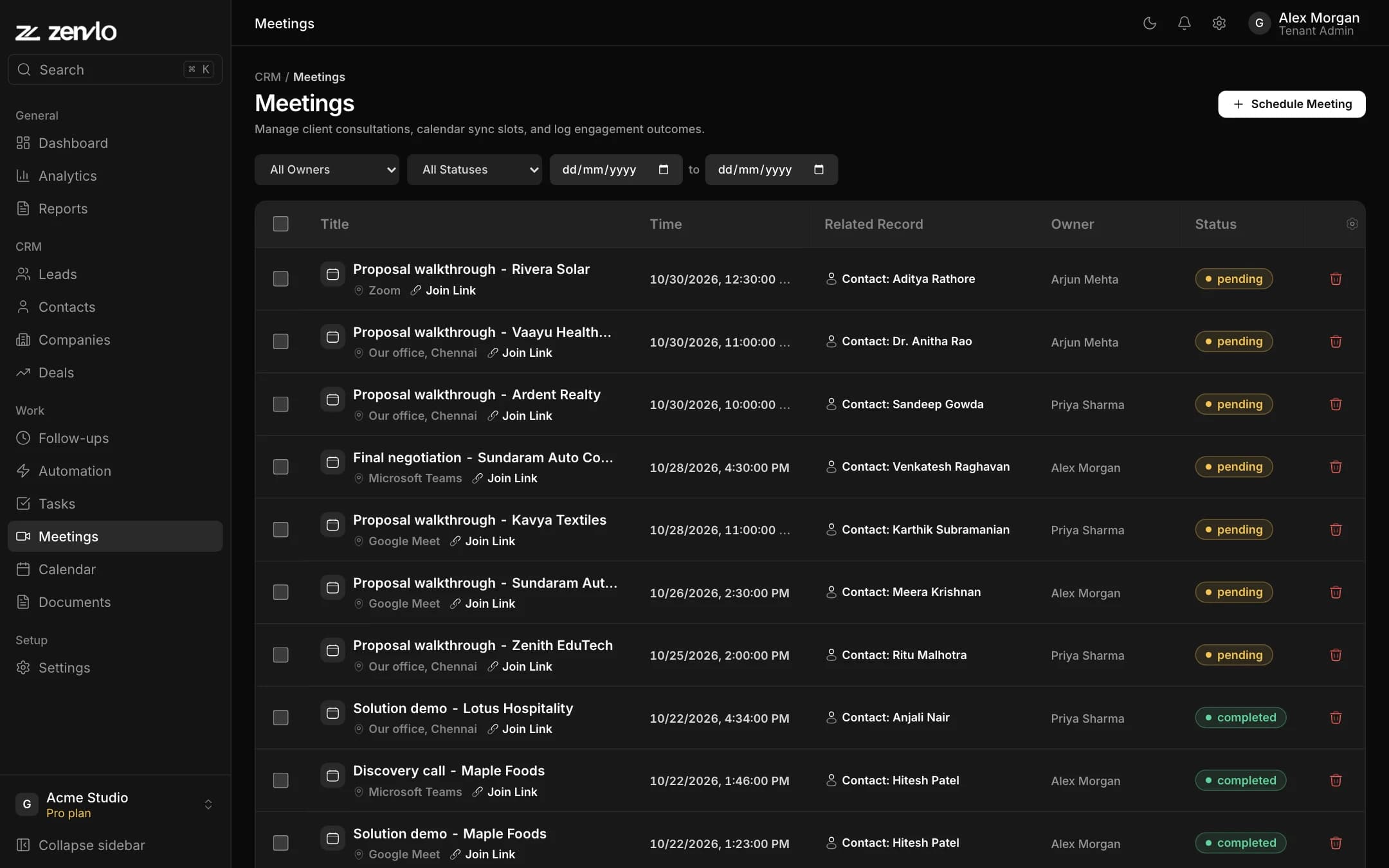Click the sidebar Search field
The width and height of the screenshot is (1389, 868).
point(115,69)
